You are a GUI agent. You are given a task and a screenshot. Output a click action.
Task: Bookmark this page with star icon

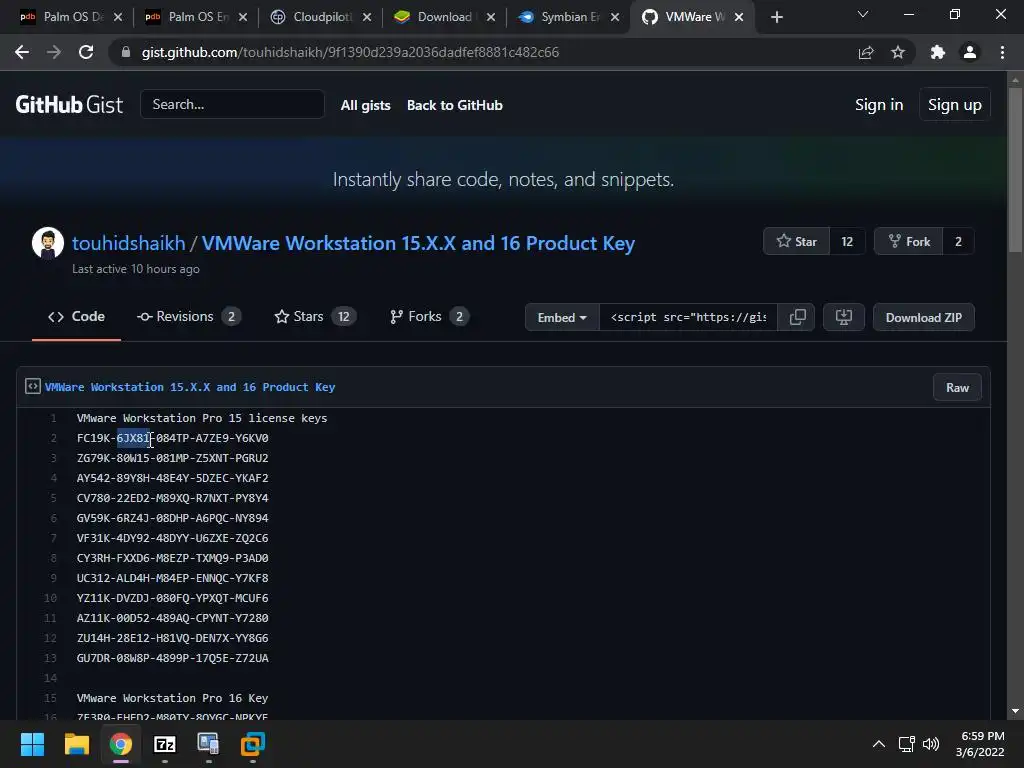coord(898,52)
